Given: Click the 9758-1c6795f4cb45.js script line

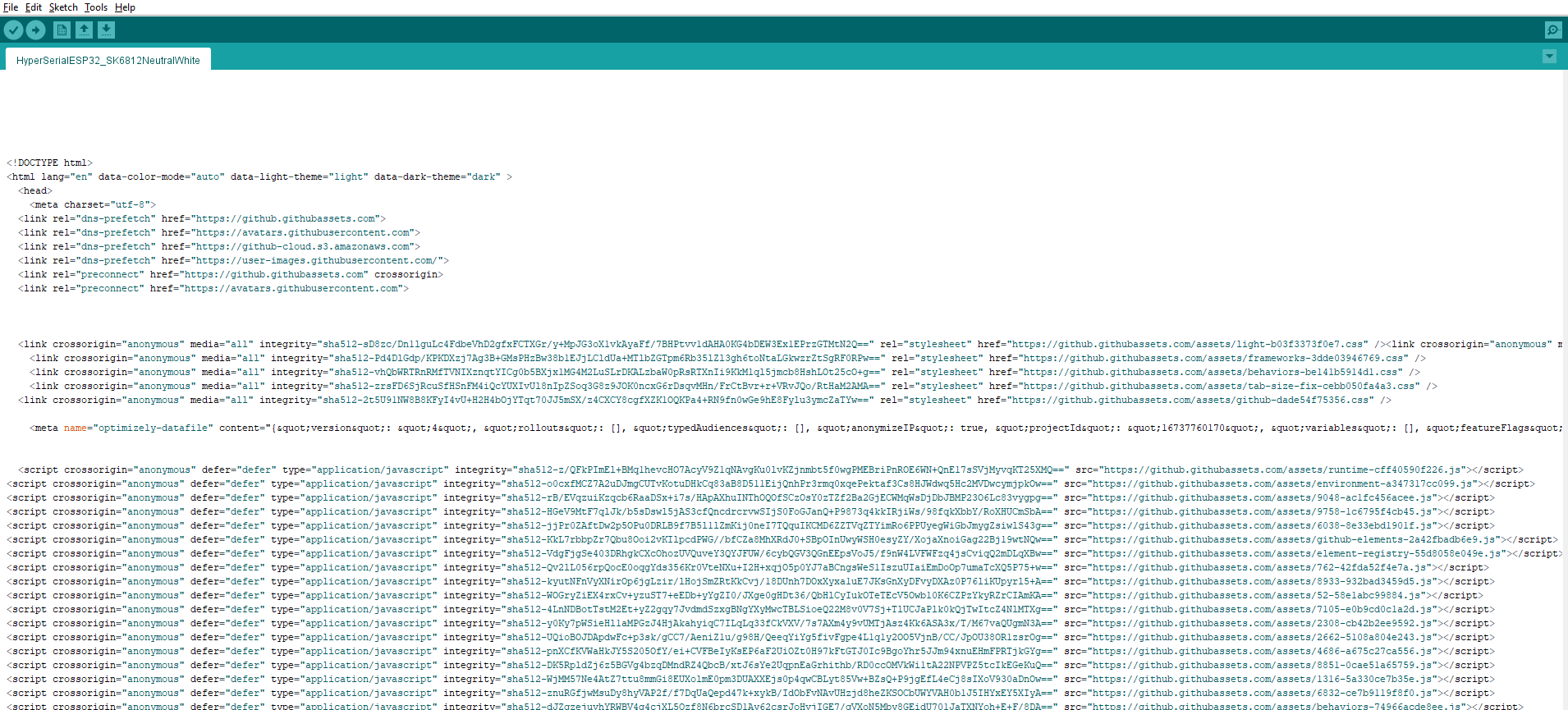Looking at the screenshot, I should 750,512.
